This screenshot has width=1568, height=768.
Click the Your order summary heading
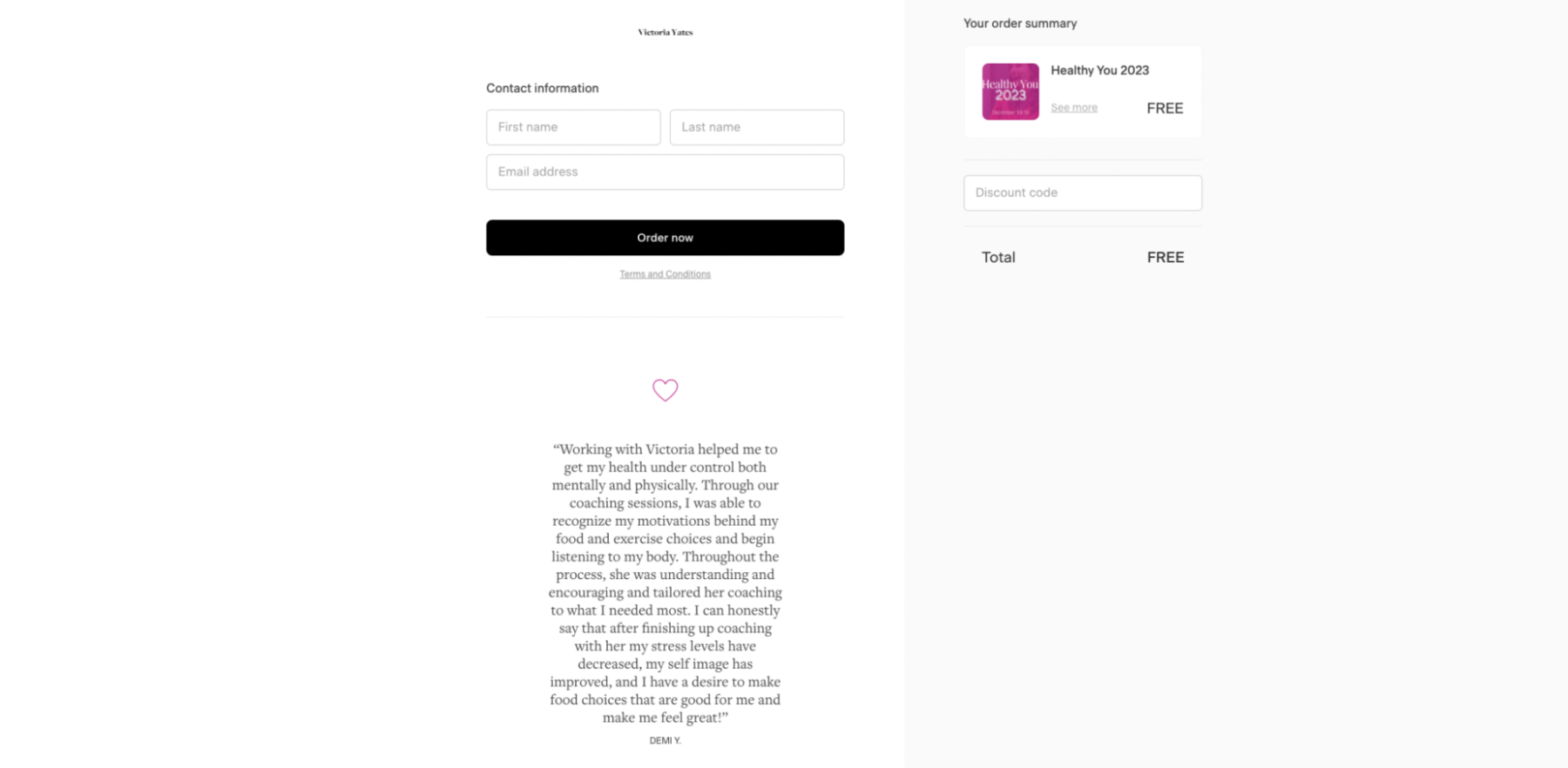click(1020, 24)
